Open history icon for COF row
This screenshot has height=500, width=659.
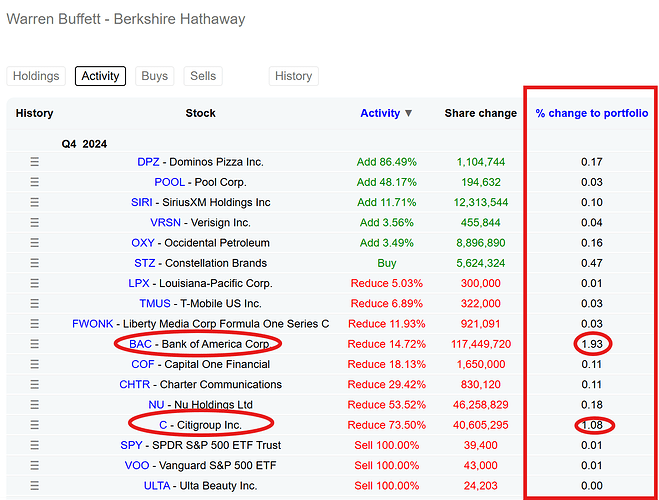click(x=34, y=364)
